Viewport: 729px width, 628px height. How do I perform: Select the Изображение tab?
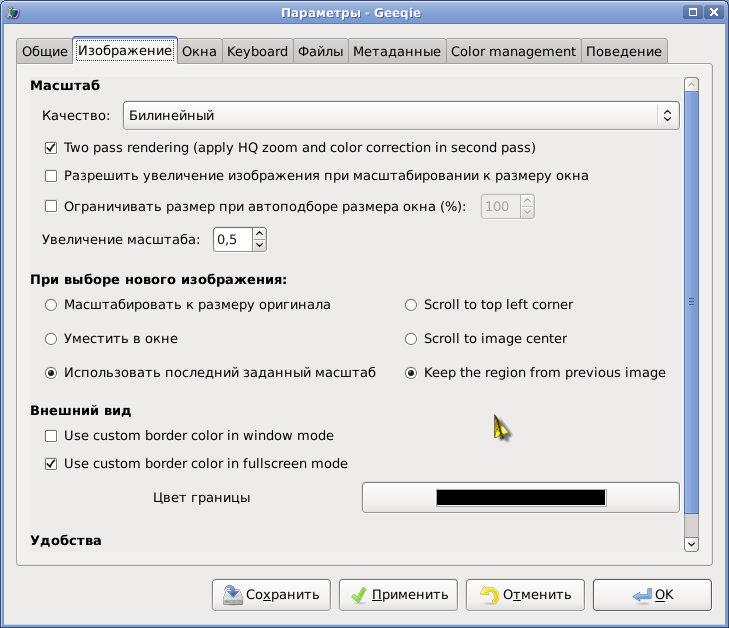(125, 50)
